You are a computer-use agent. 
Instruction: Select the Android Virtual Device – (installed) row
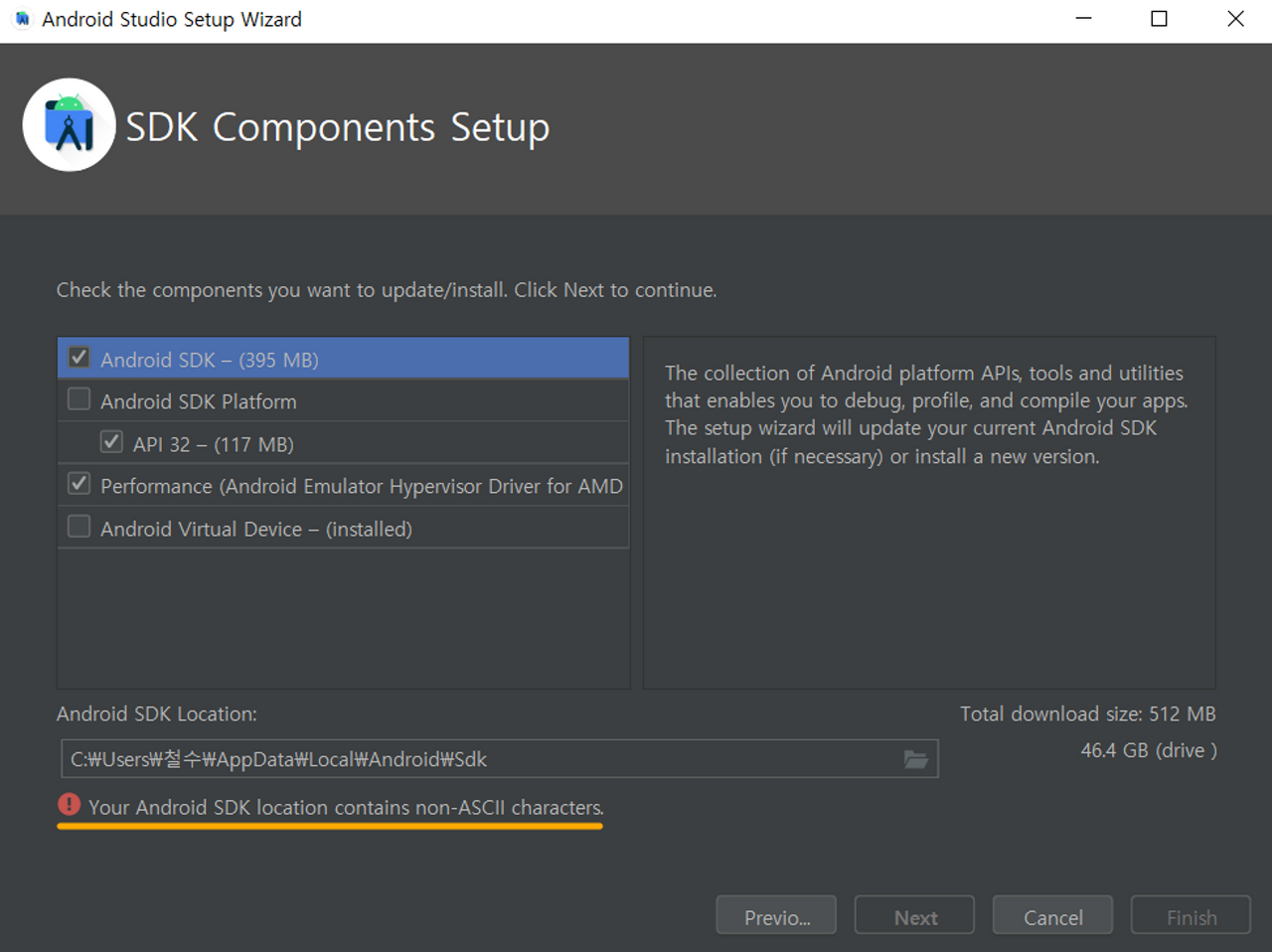(x=344, y=529)
